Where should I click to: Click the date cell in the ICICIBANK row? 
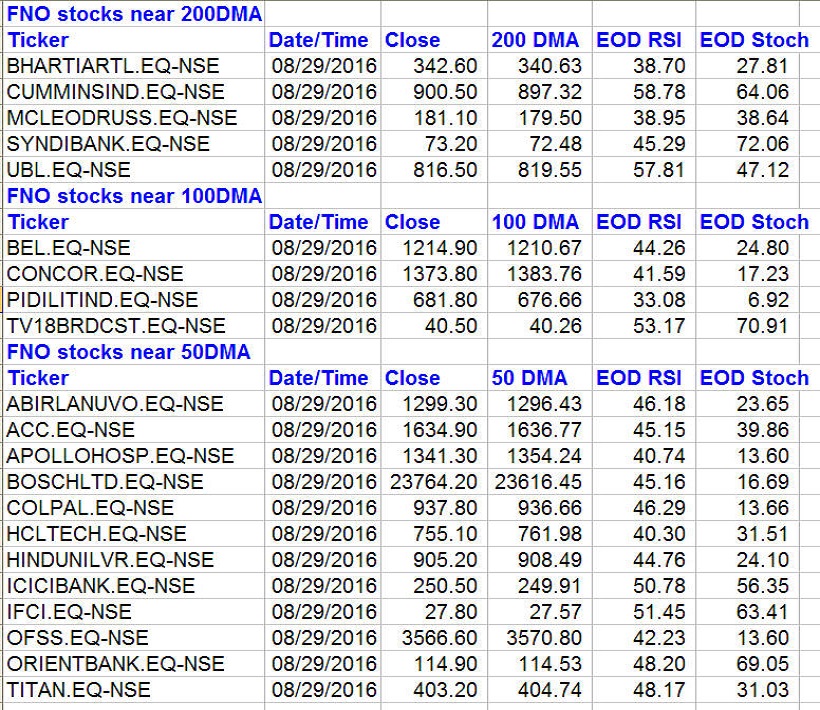click(x=324, y=586)
